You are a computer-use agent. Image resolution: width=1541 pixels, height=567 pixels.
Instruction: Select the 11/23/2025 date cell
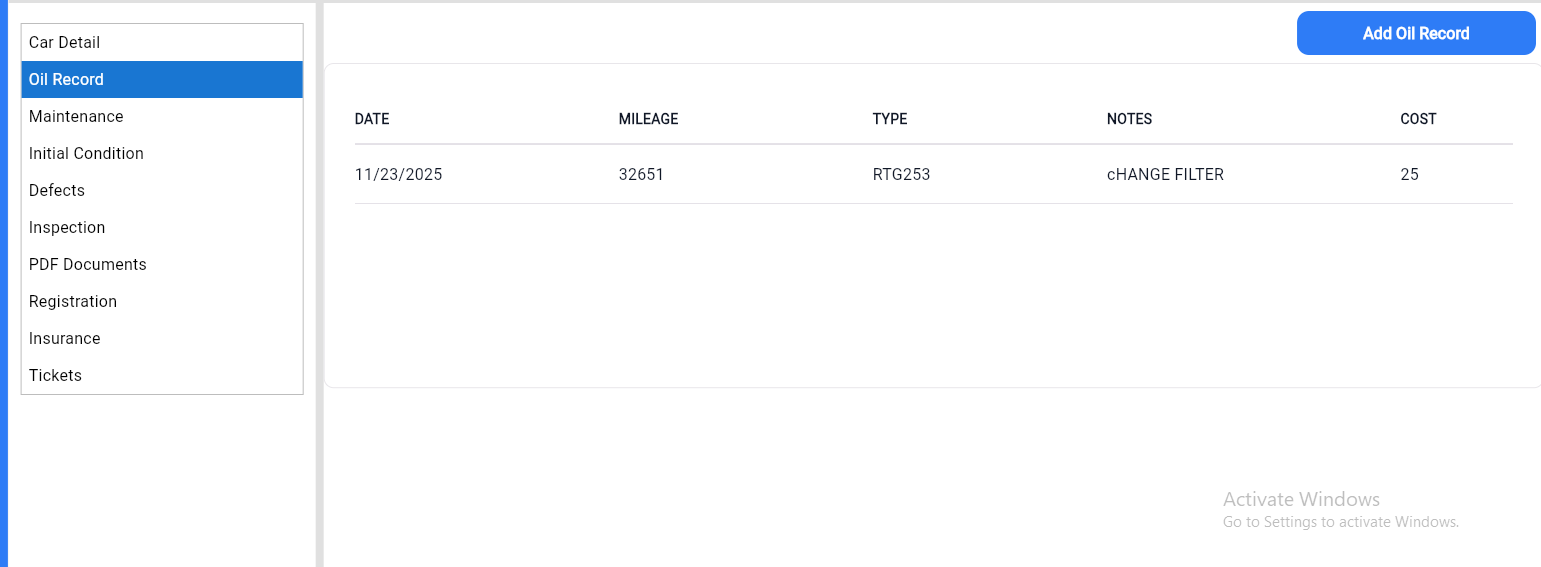[398, 175]
